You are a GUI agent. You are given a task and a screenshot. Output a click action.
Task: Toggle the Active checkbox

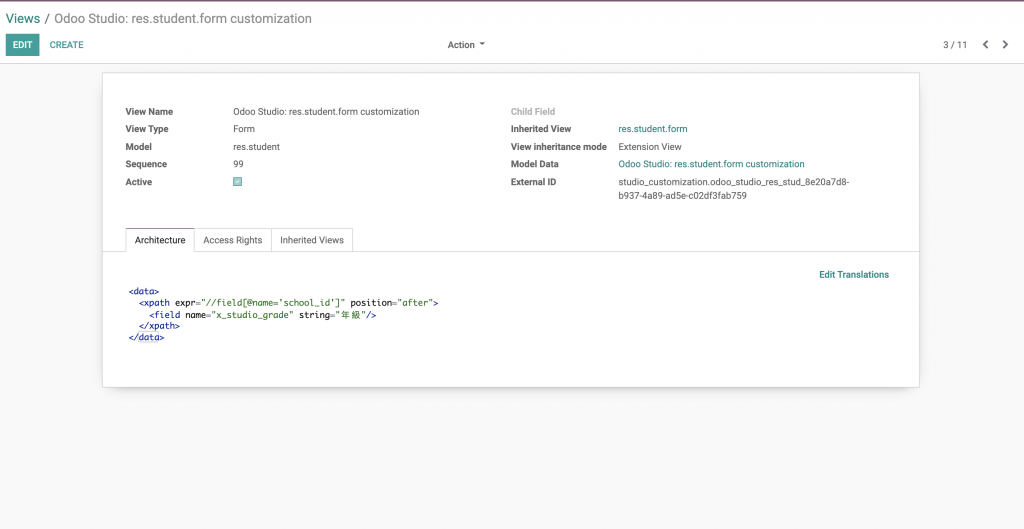click(x=238, y=182)
